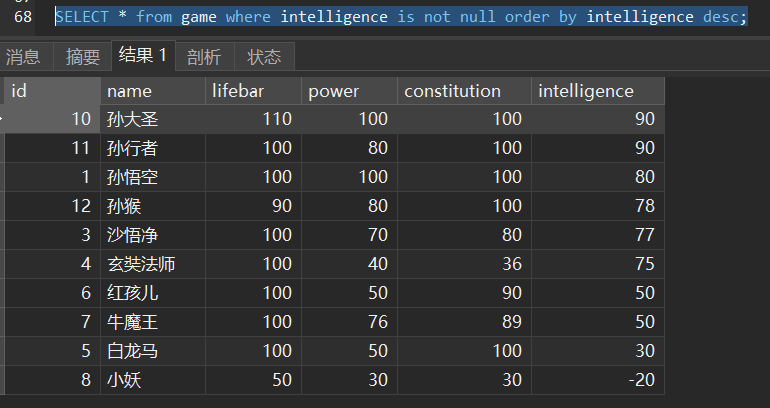The height and width of the screenshot is (408, 770).
Task: Select the 孙大圣 name cell
Action: click(153, 119)
